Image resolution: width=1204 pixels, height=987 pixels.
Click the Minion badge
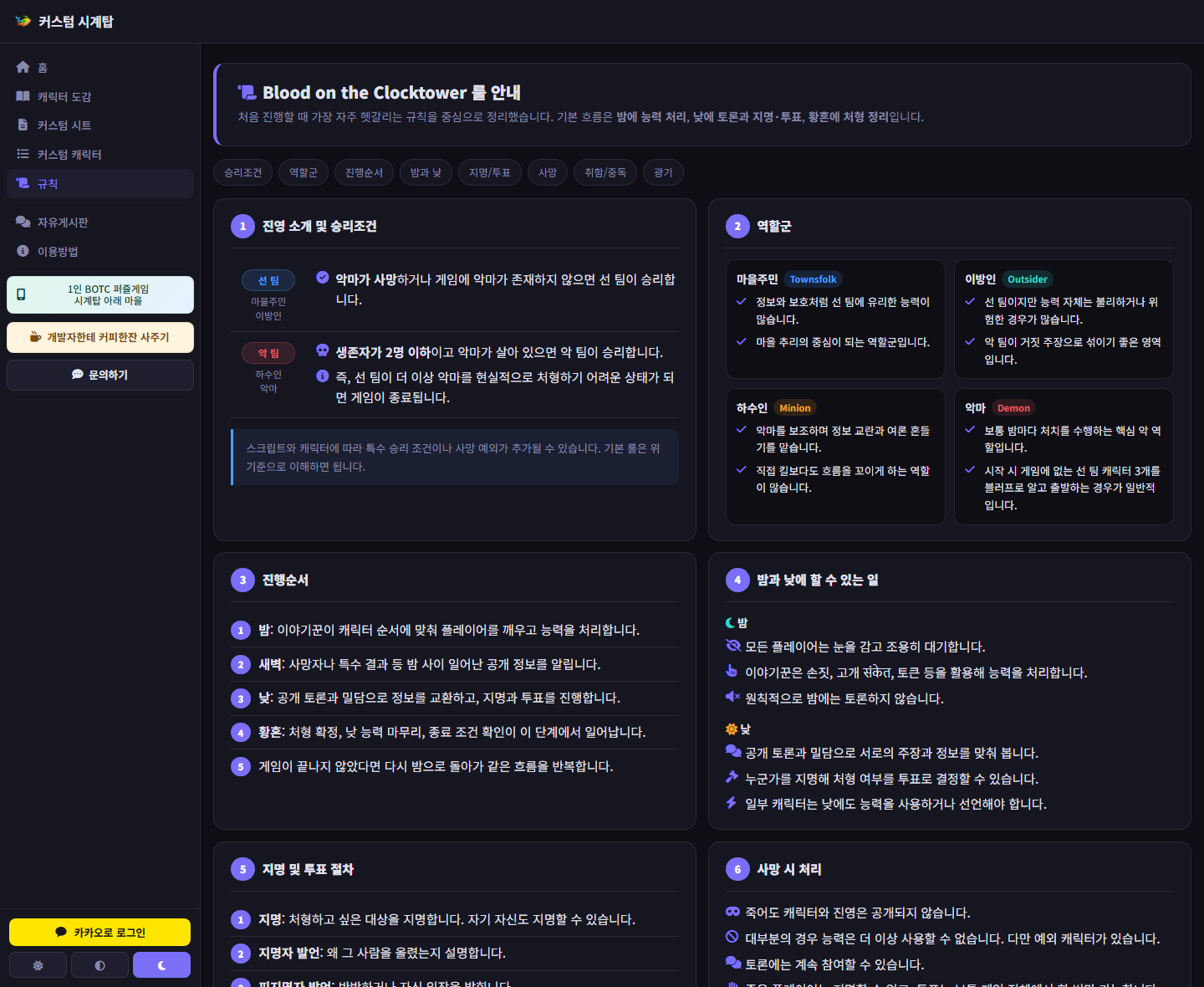794,408
